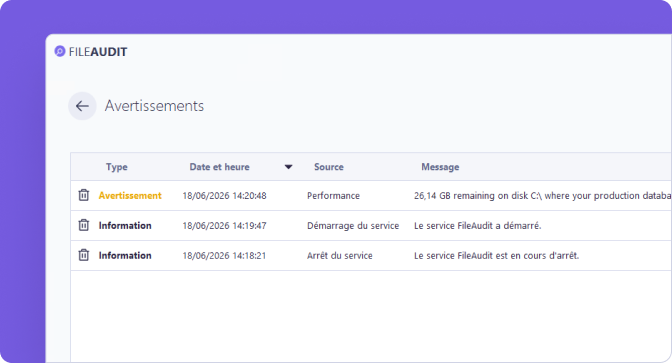Screen dimensions: 672x363
Task: Sort by Type column header
Action: [117, 167]
